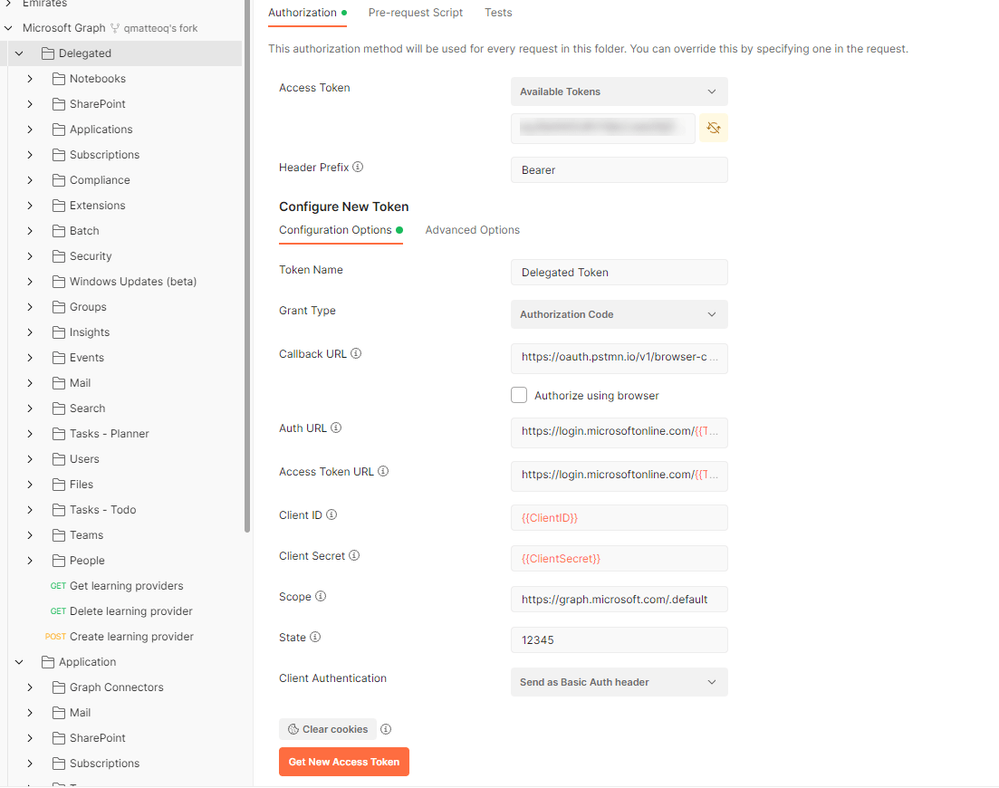The image size is (999, 788).
Task: Click the Header Prefix Bearer field
Action: tap(619, 170)
